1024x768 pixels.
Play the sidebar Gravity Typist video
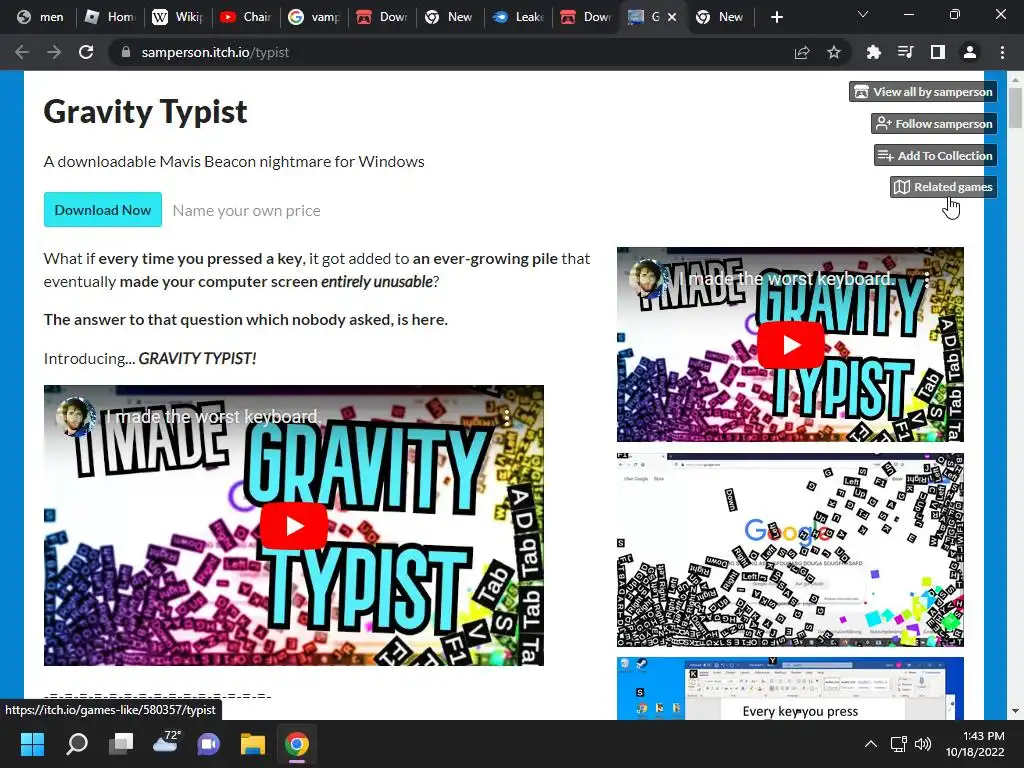pyautogui.click(x=790, y=345)
